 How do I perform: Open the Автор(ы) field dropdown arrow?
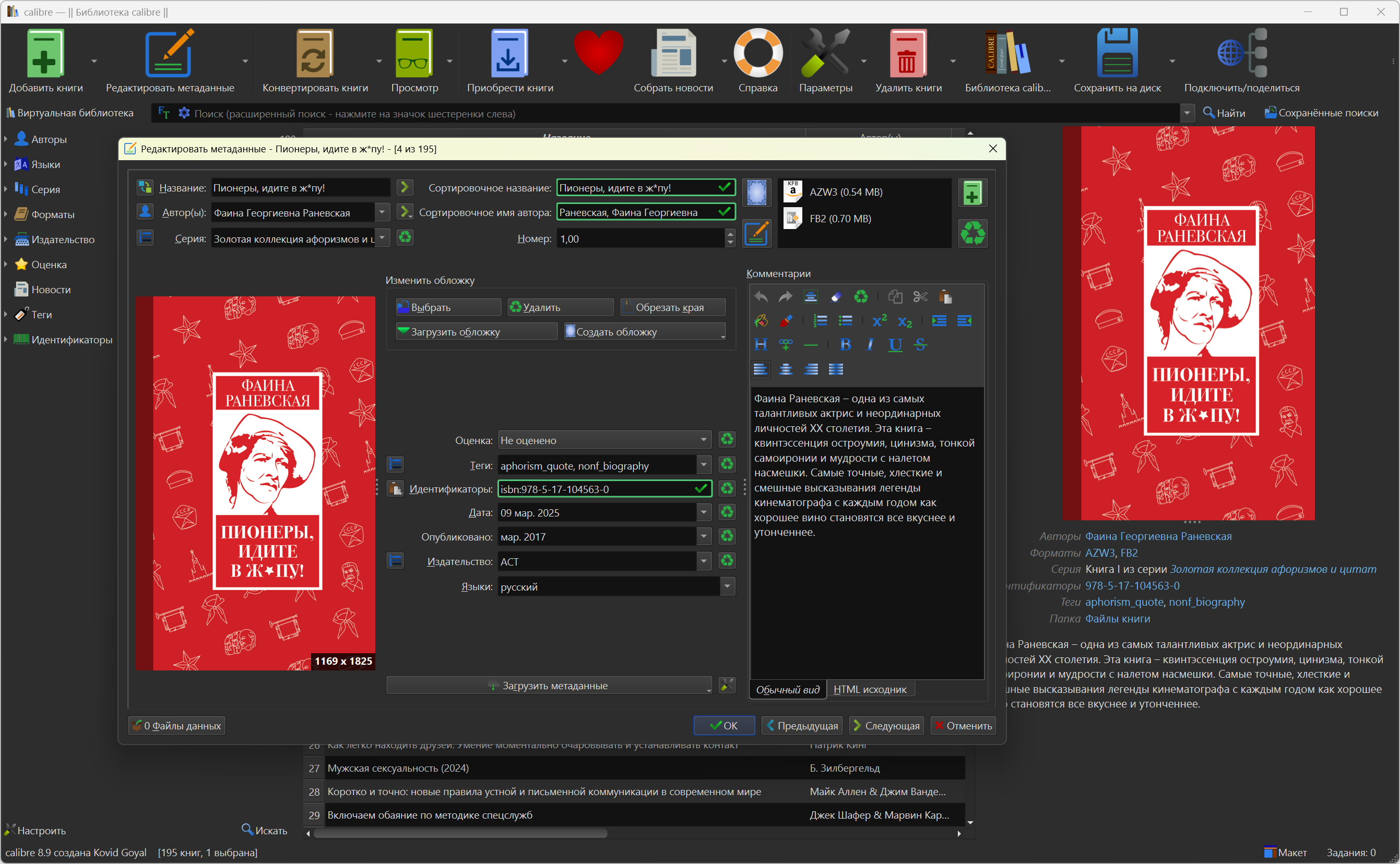tap(383, 212)
